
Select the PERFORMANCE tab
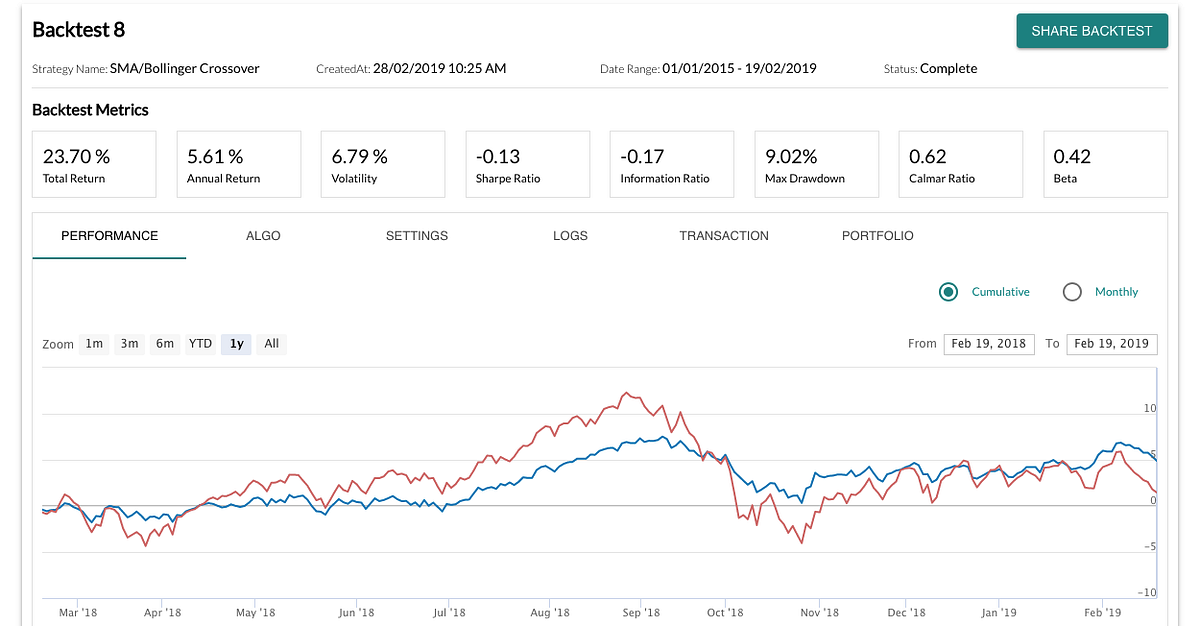(109, 236)
